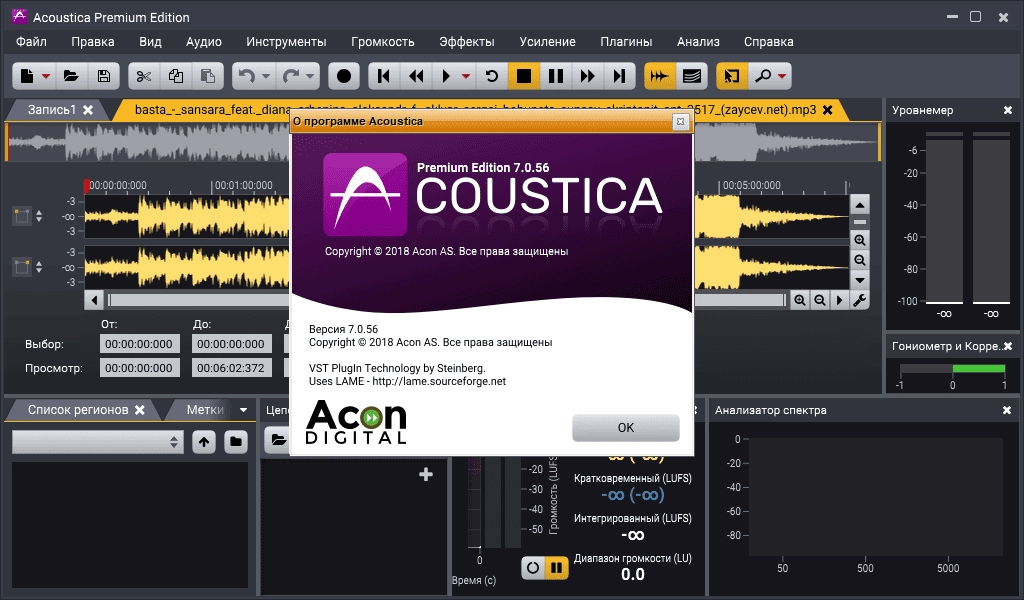1024x600 pixels.
Task: Close the О программе Acoustica dialog
Action: point(680,121)
